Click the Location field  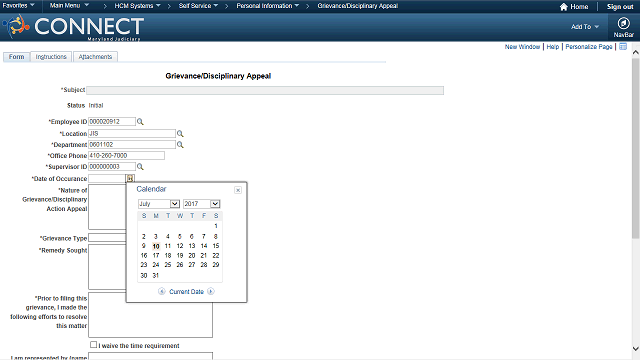pyautogui.click(x=132, y=133)
